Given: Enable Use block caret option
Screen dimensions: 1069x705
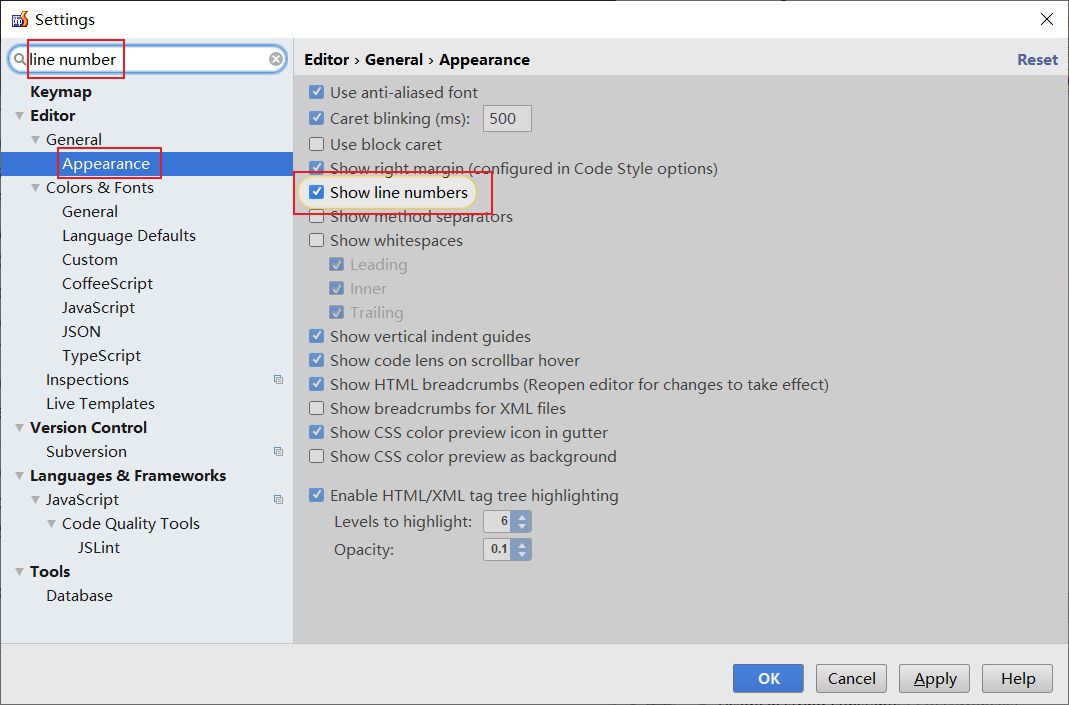Looking at the screenshot, I should pyautogui.click(x=317, y=144).
